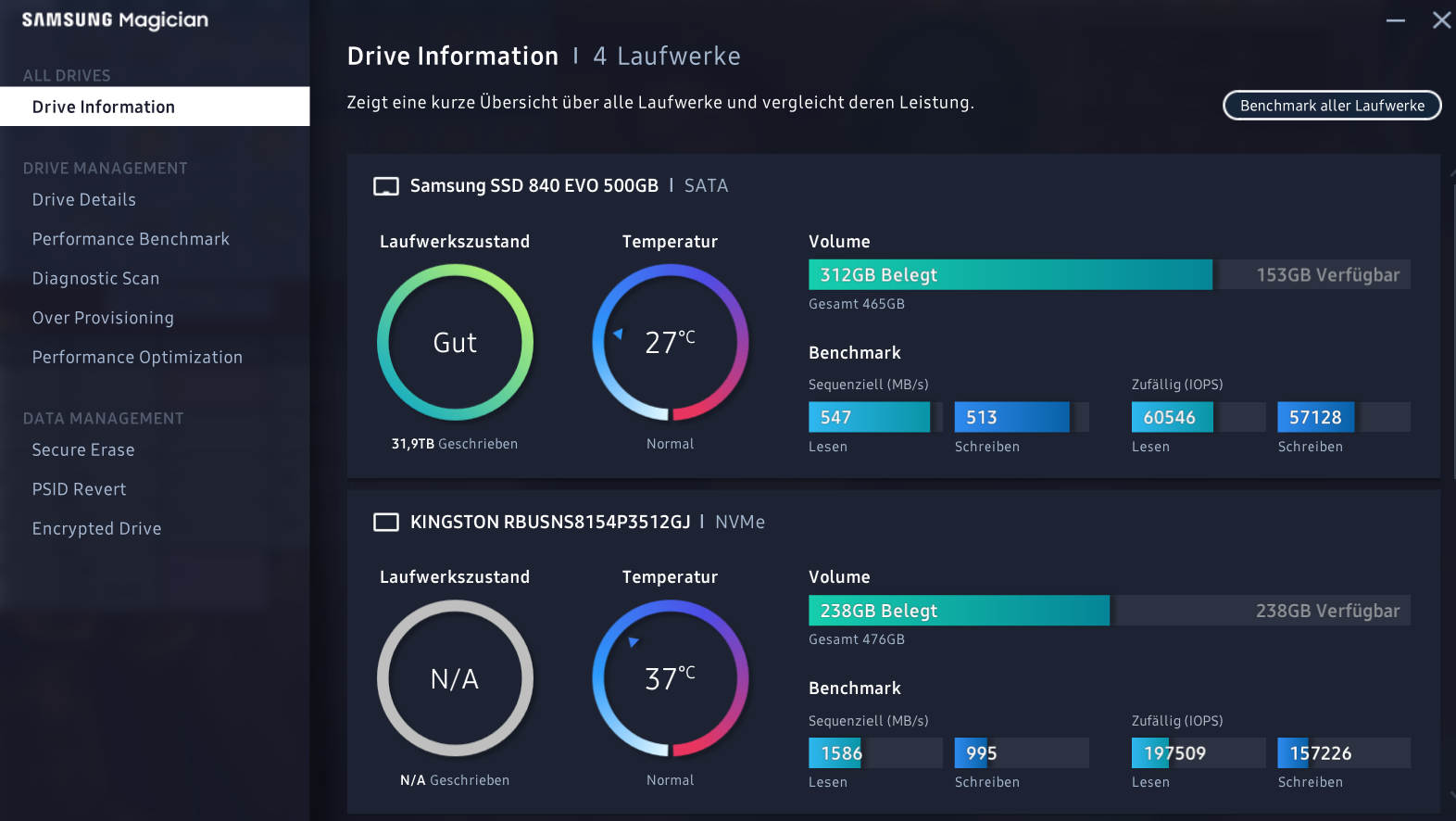Click Kingston health gauge 'N/A'
Viewport: 1456px width, 821px height.
pos(455,678)
